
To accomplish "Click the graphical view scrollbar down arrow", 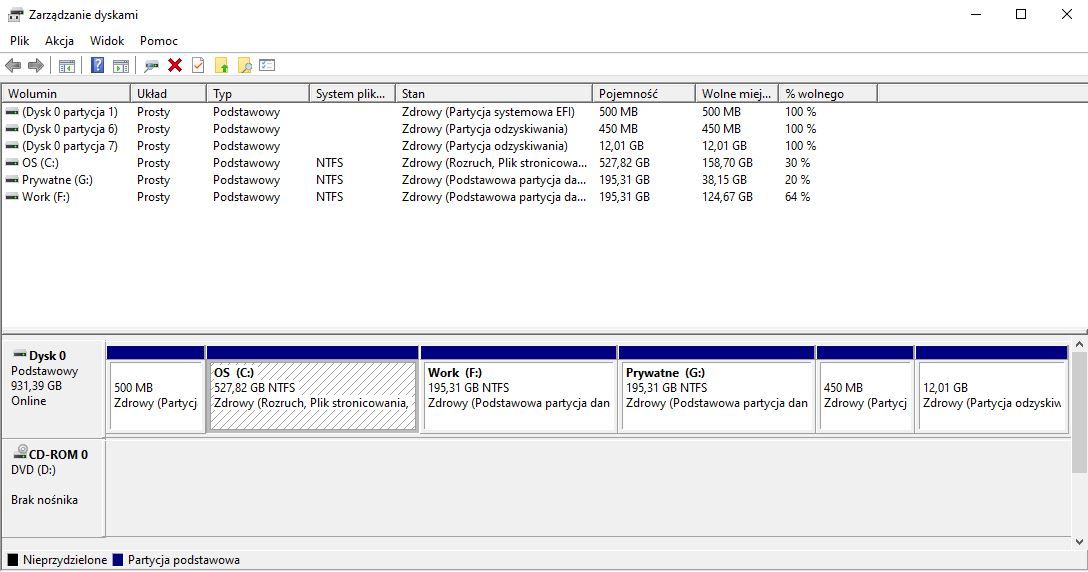I will pos(1079,541).
